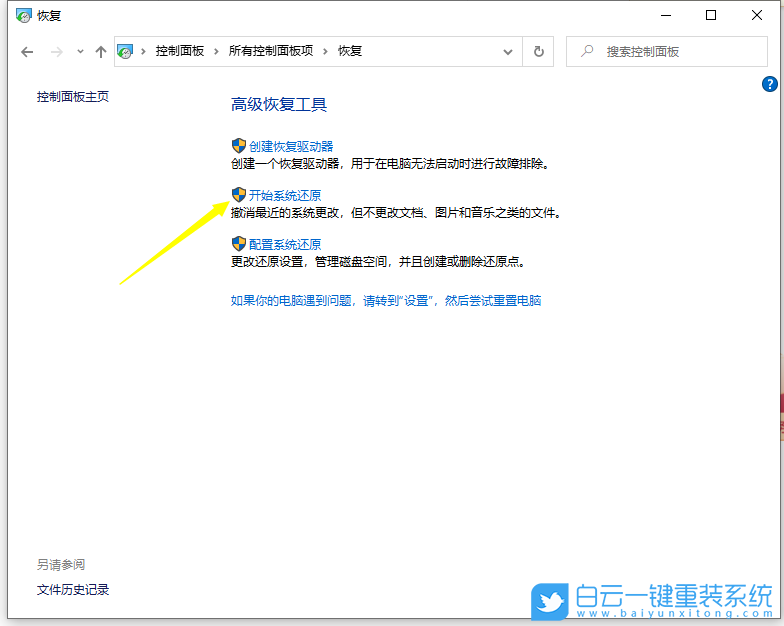Focus the 搜索控制面板 search field
The height and width of the screenshot is (626, 784).
click(x=666, y=52)
